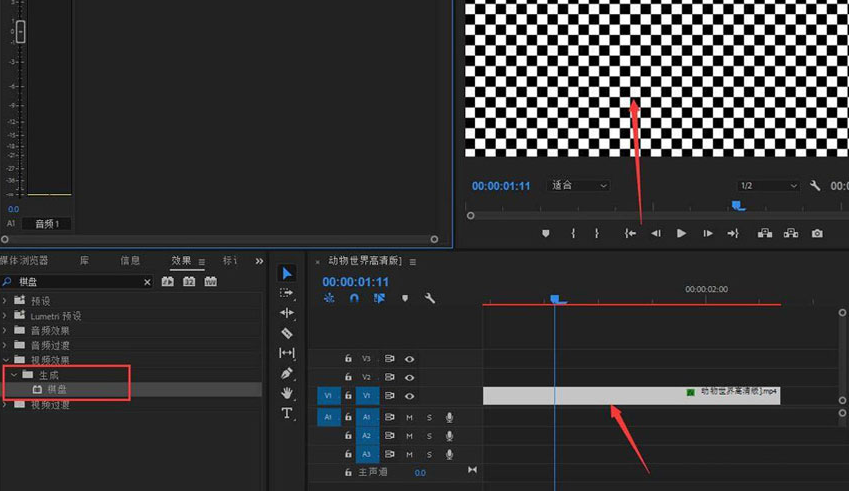This screenshot has width=849, height=491.
Task: Click Export Frame camera icon
Action: pos(817,233)
